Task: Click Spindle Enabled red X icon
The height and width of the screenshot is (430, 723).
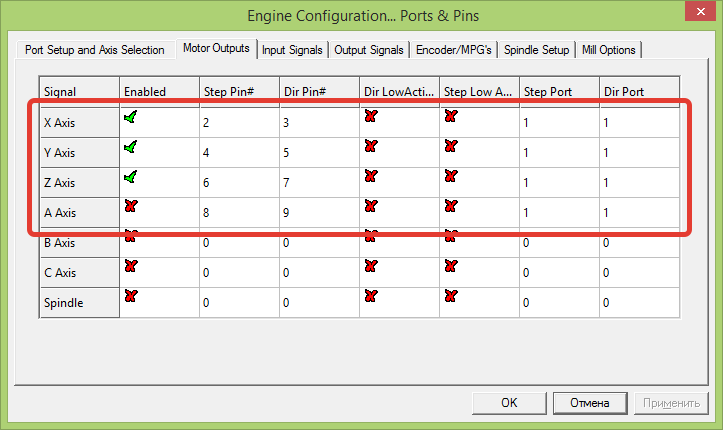Action: click(x=130, y=296)
